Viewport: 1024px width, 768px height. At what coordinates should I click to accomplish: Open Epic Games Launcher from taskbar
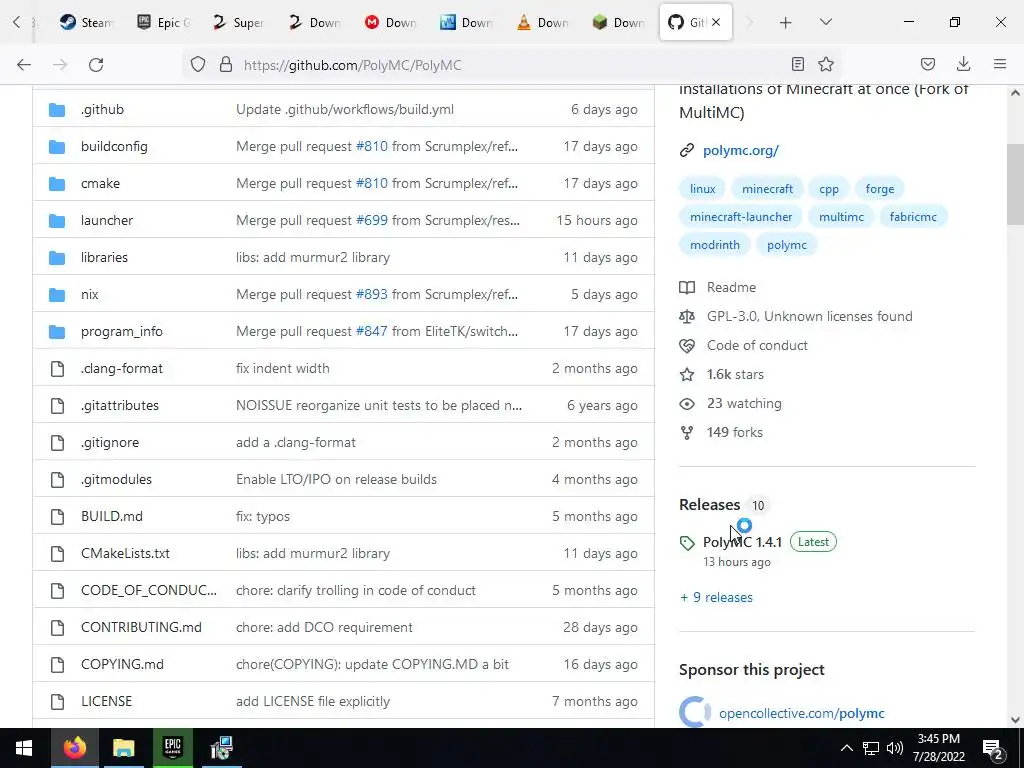pyautogui.click(x=172, y=748)
